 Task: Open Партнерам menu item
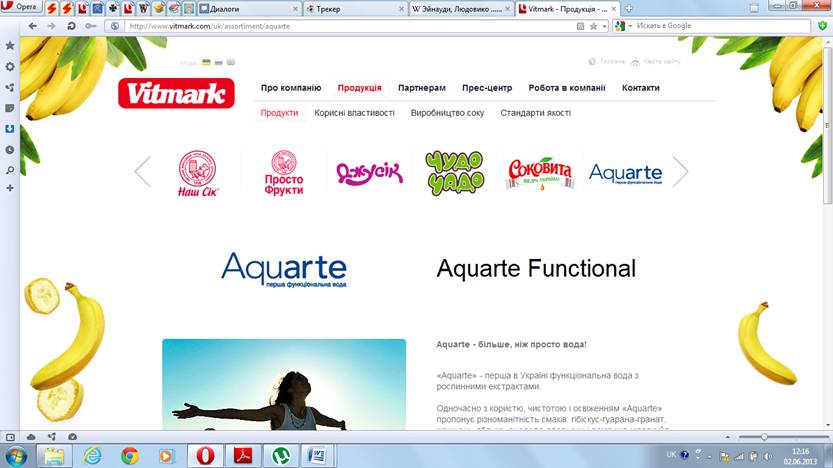coord(422,88)
